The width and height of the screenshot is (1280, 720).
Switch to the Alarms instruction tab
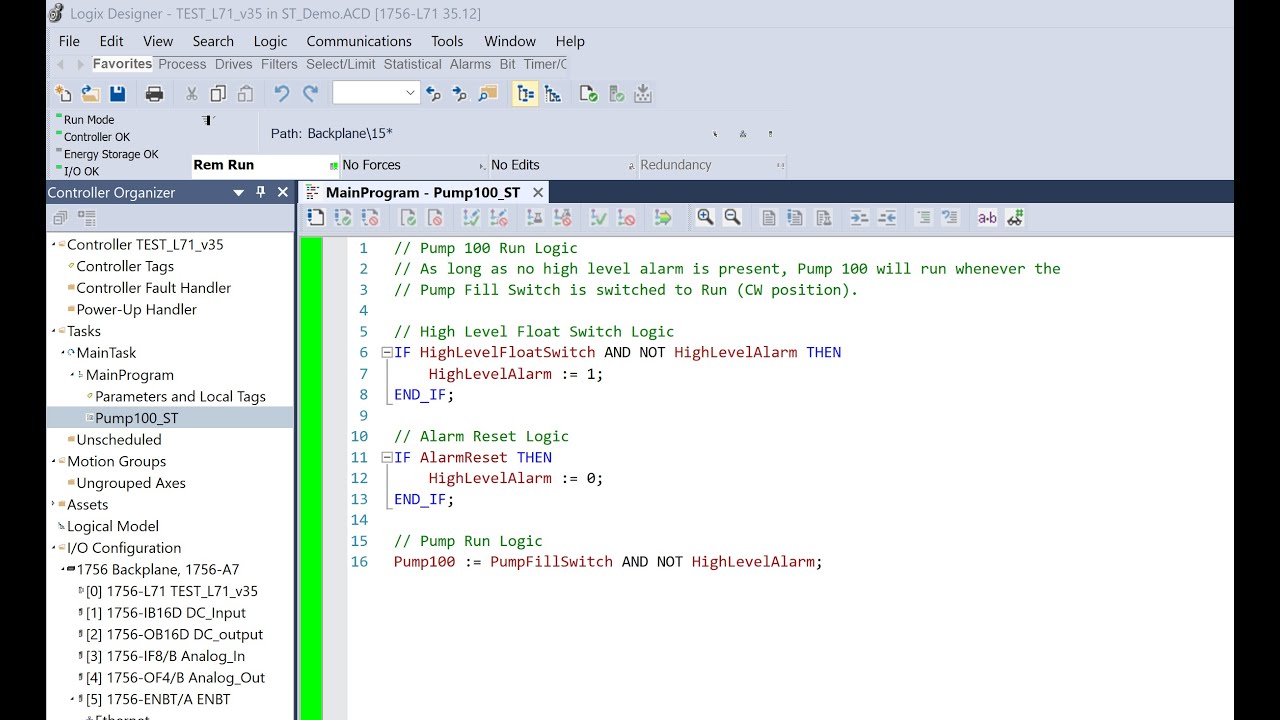click(470, 64)
